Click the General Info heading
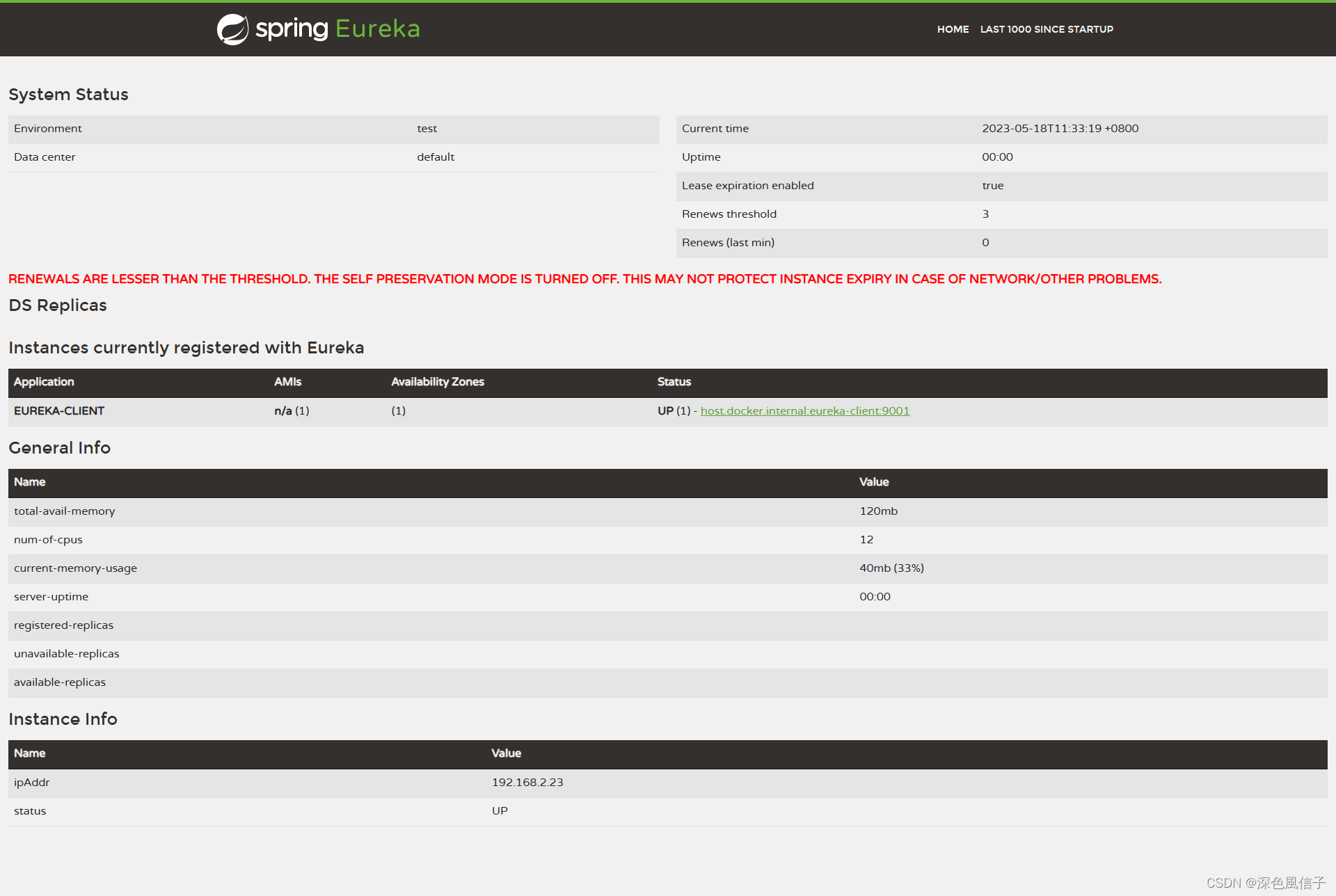1336x896 pixels. pyautogui.click(x=59, y=448)
